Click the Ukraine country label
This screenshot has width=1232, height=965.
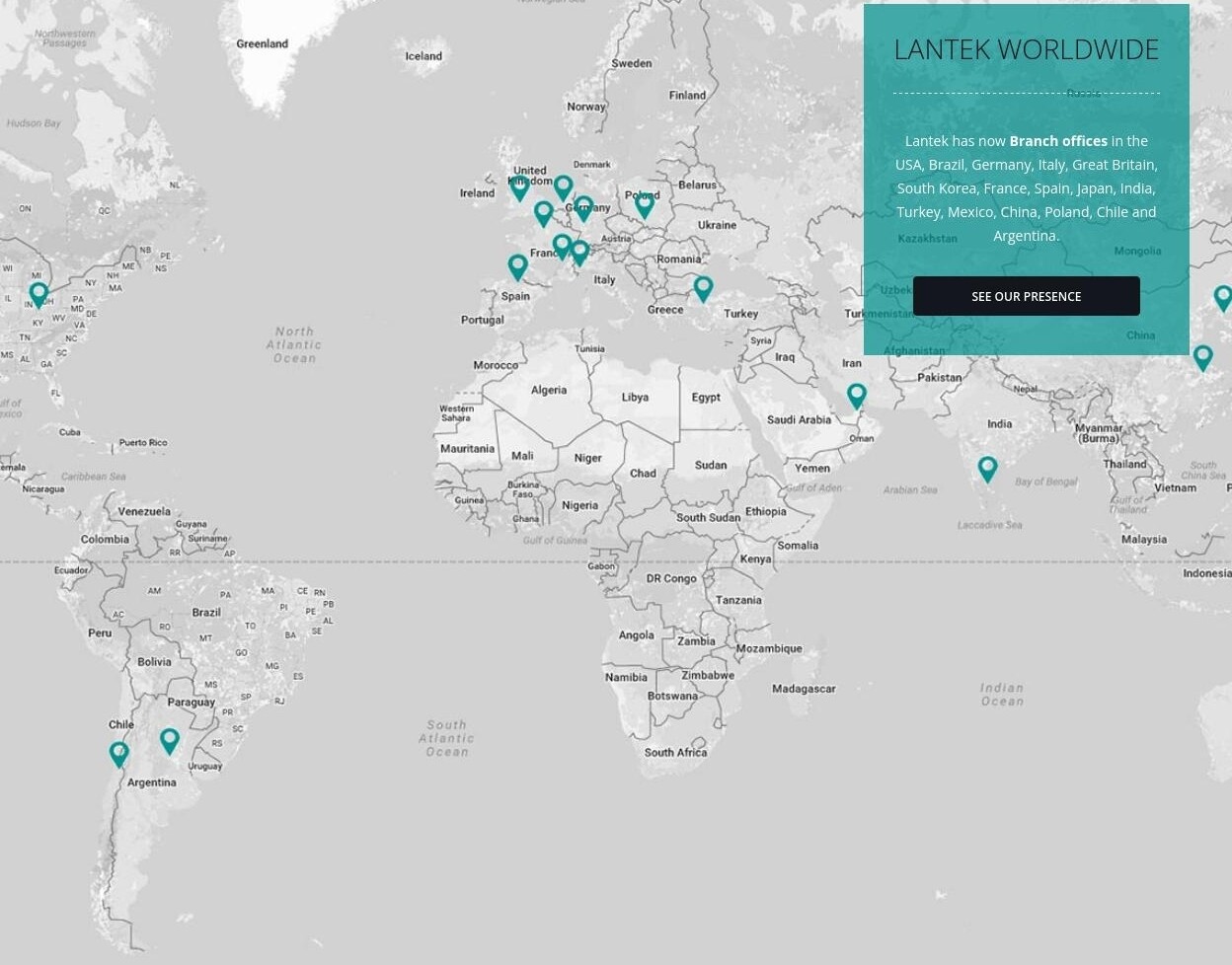click(x=718, y=225)
